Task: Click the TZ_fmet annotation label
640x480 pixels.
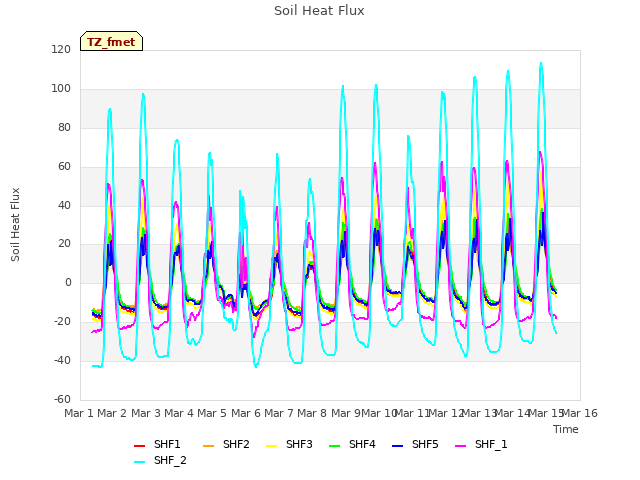Action: [111, 42]
